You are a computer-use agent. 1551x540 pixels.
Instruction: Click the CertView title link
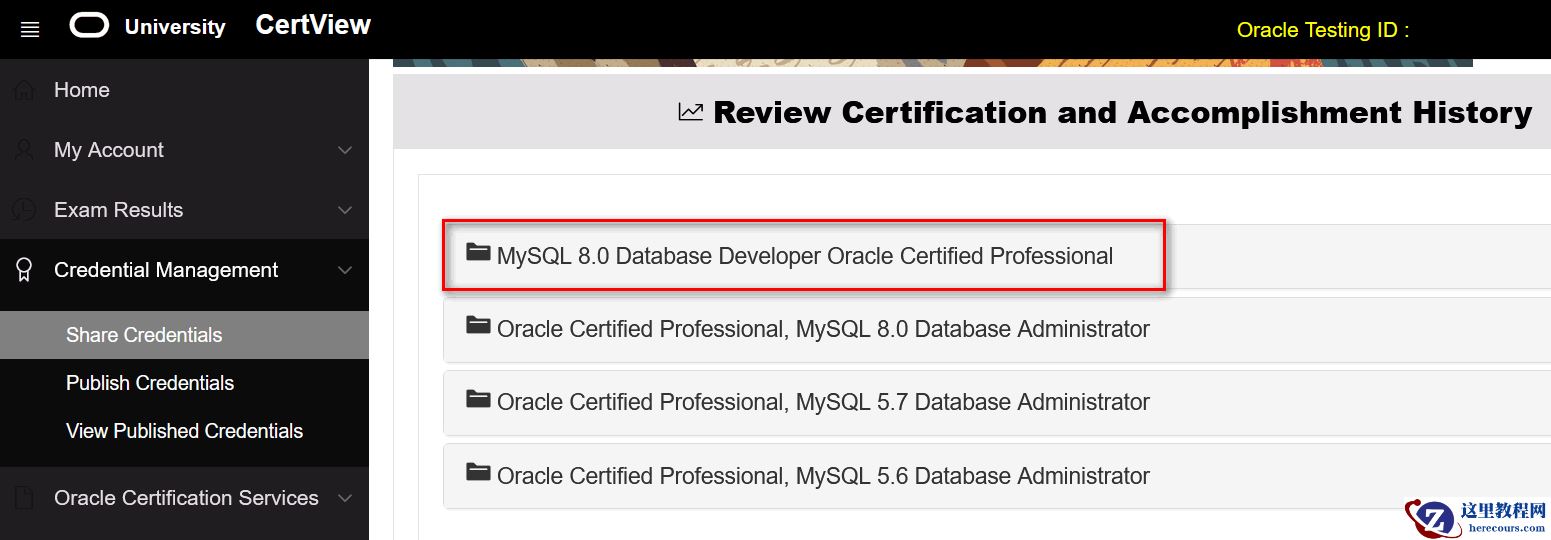pos(313,25)
